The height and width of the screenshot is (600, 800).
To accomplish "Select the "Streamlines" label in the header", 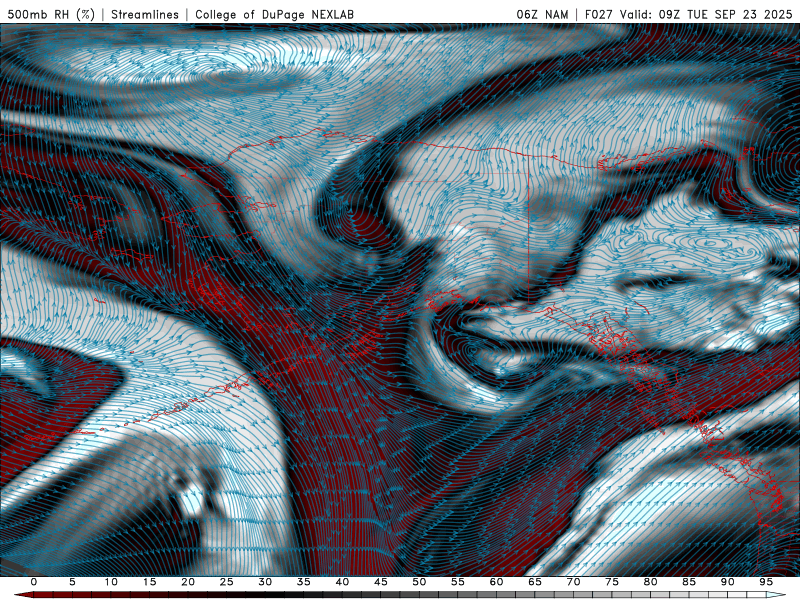I will tap(145, 14).
